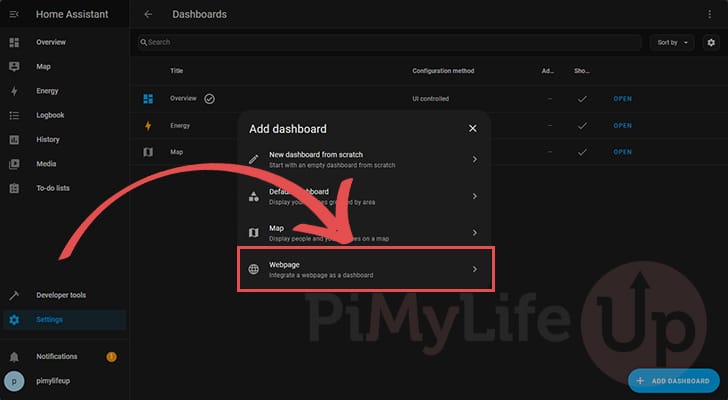
Task: Click the Media play icon
Action: point(14,164)
